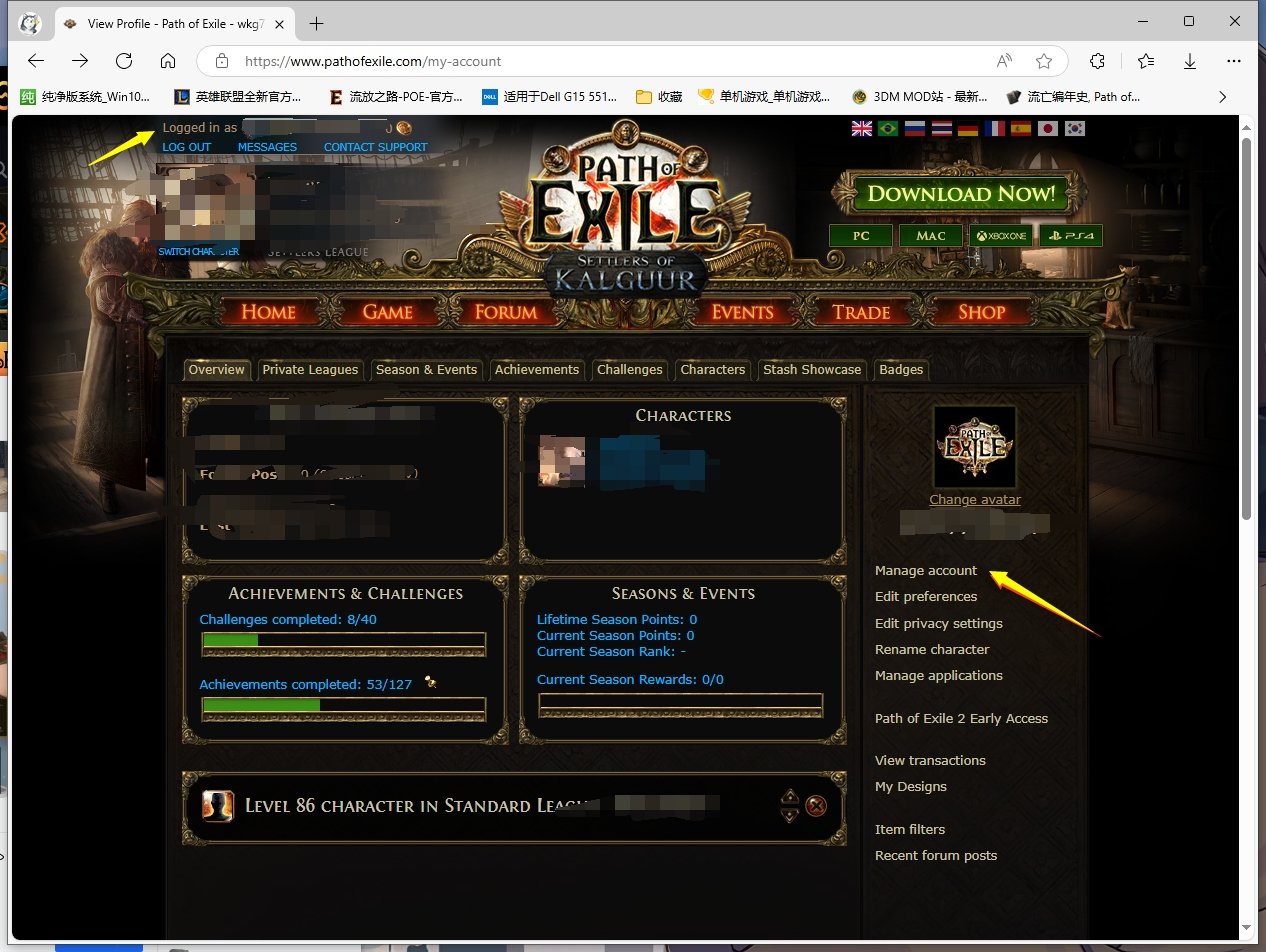The width and height of the screenshot is (1266, 952).
Task: Select the Russian language flag
Action: pyautogui.click(x=915, y=128)
